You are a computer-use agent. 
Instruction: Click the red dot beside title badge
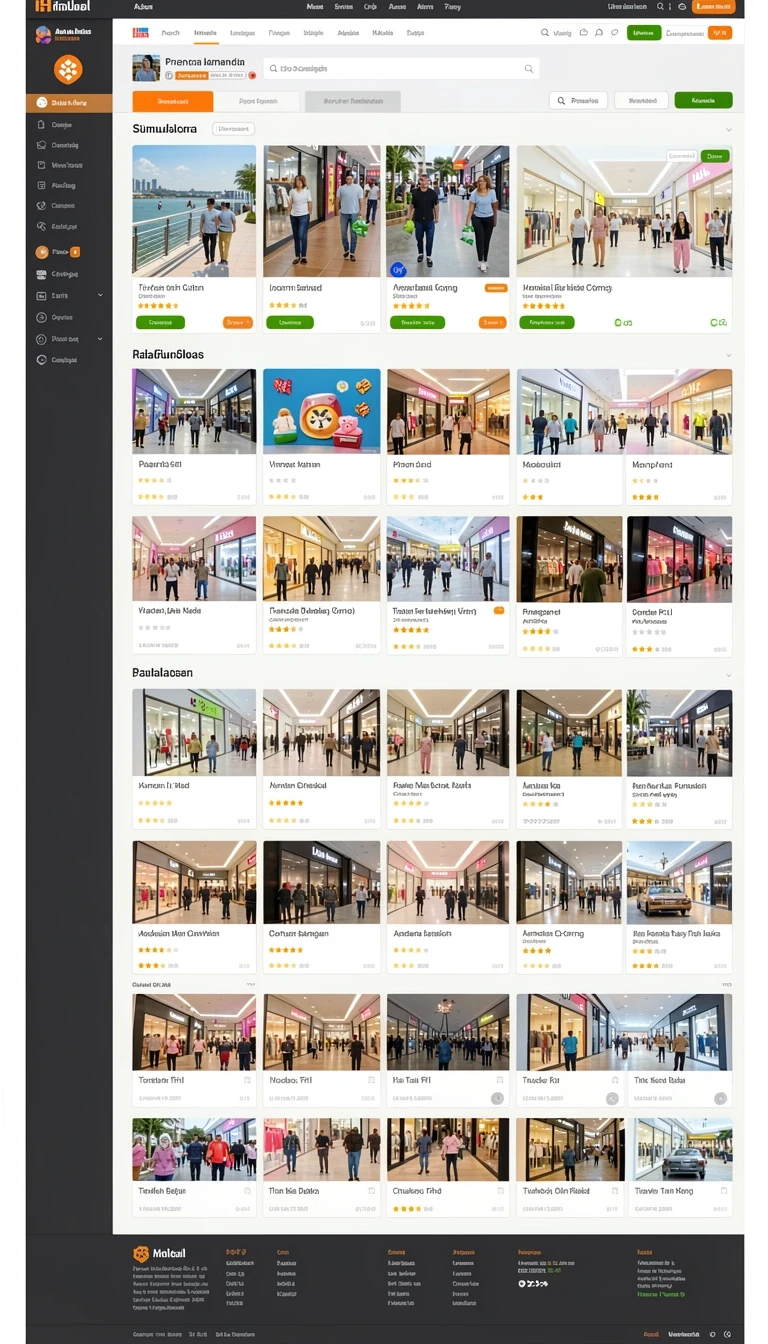click(252, 75)
